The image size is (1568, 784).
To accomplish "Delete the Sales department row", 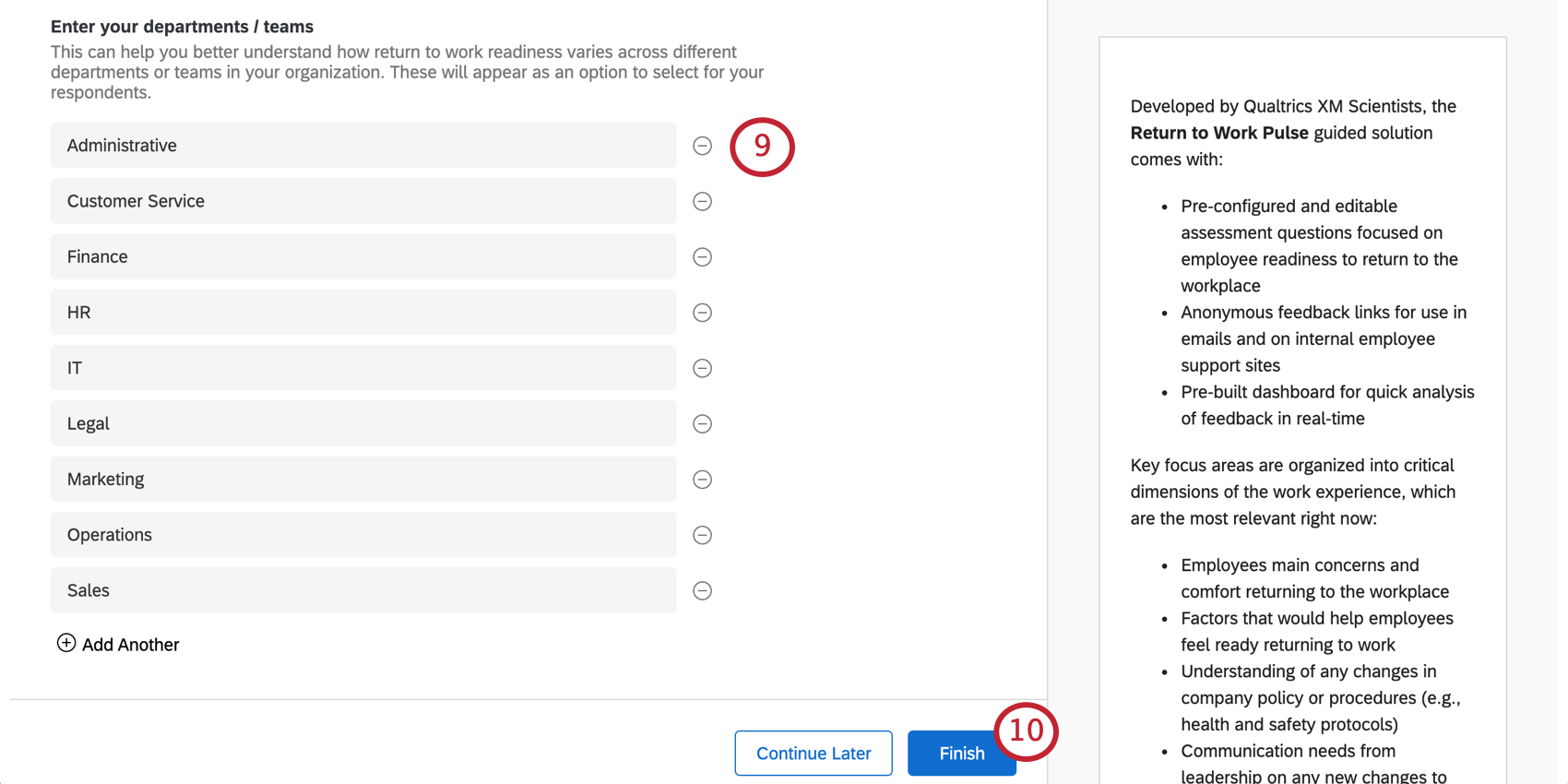I will pos(702,591).
